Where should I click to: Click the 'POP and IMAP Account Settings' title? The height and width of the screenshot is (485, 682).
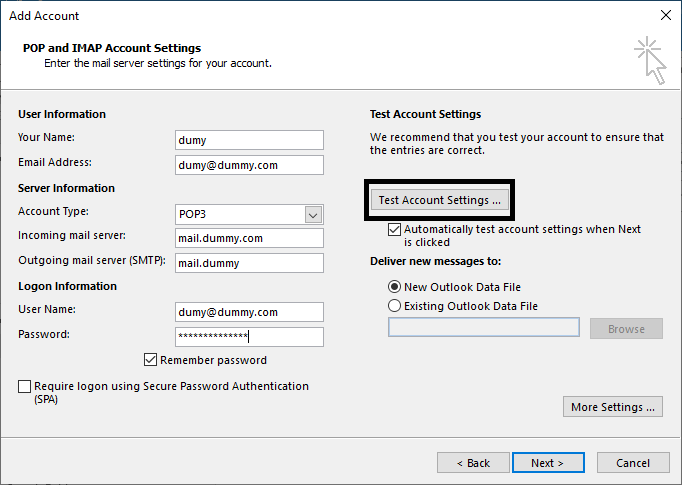112,48
